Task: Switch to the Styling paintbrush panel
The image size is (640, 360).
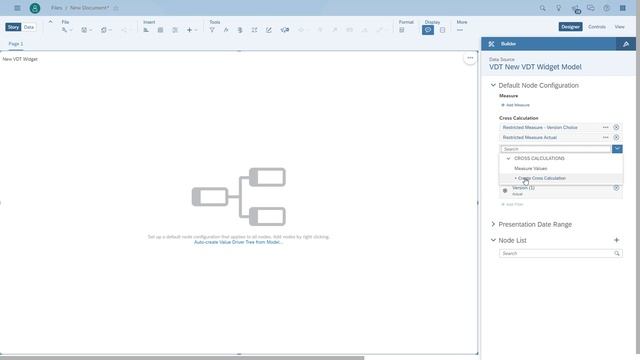Action: point(626,44)
